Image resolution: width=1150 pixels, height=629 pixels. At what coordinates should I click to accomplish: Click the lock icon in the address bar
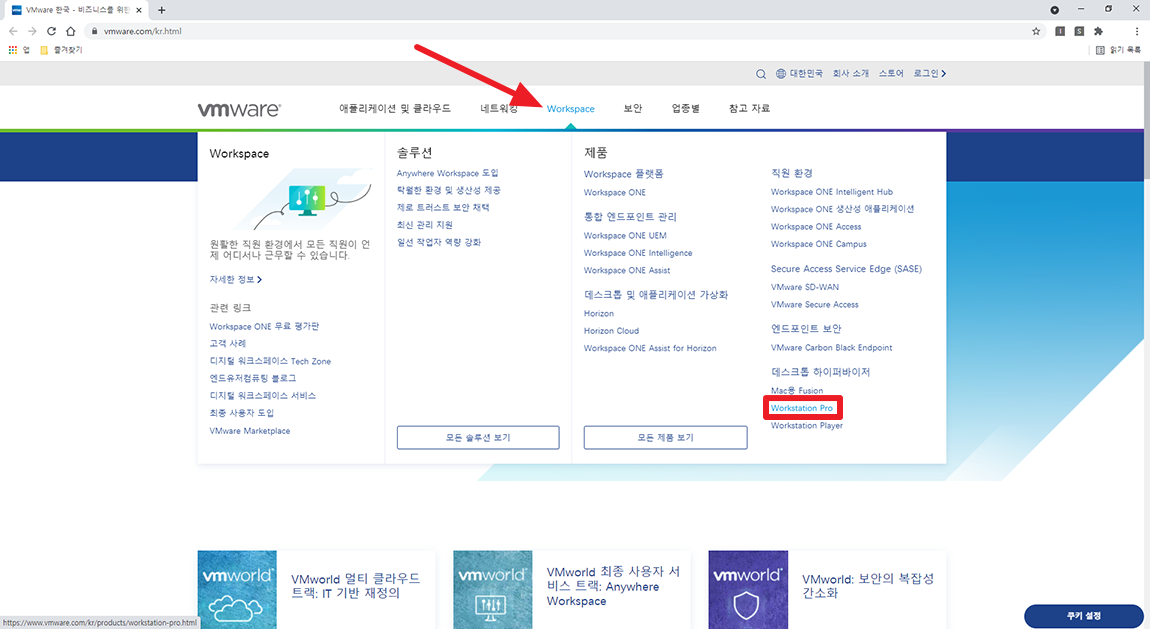click(94, 31)
